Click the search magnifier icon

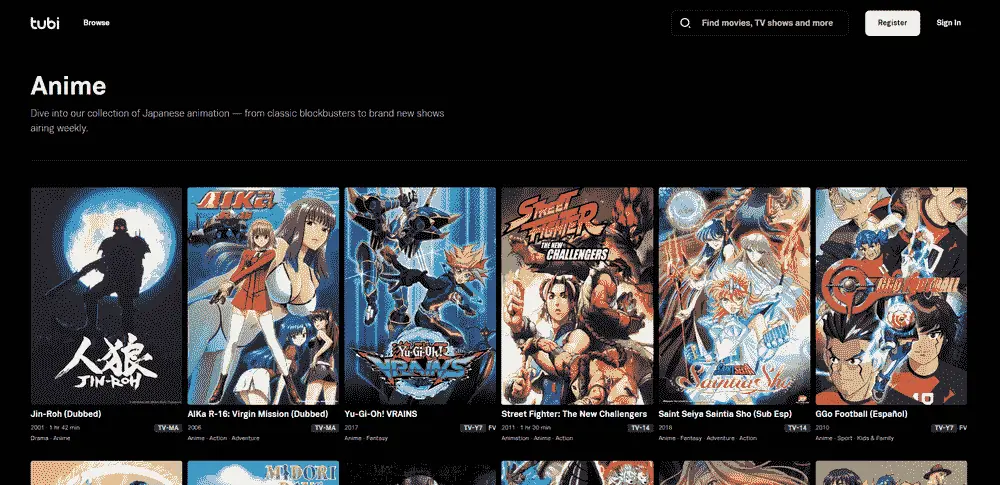pos(685,23)
